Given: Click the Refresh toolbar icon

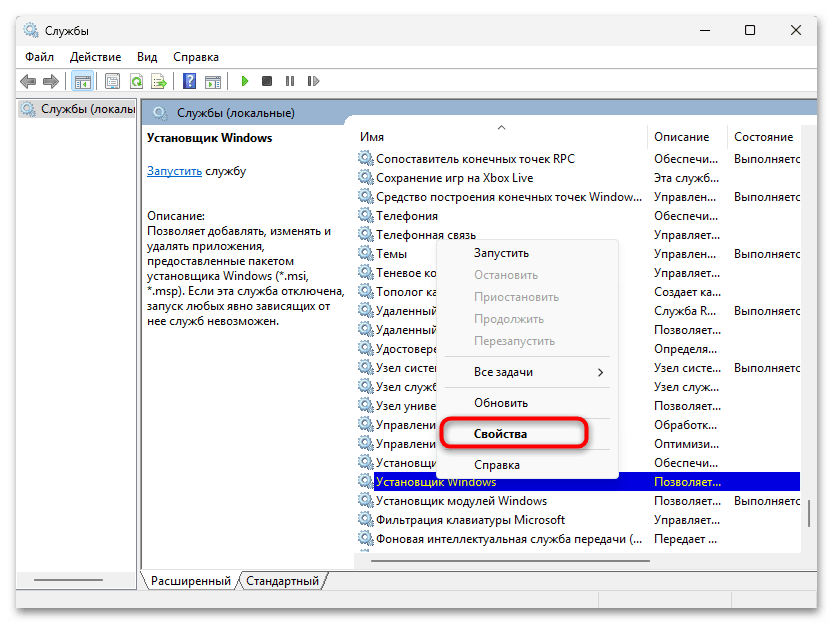Looking at the screenshot, I should (x=137, y=81).
